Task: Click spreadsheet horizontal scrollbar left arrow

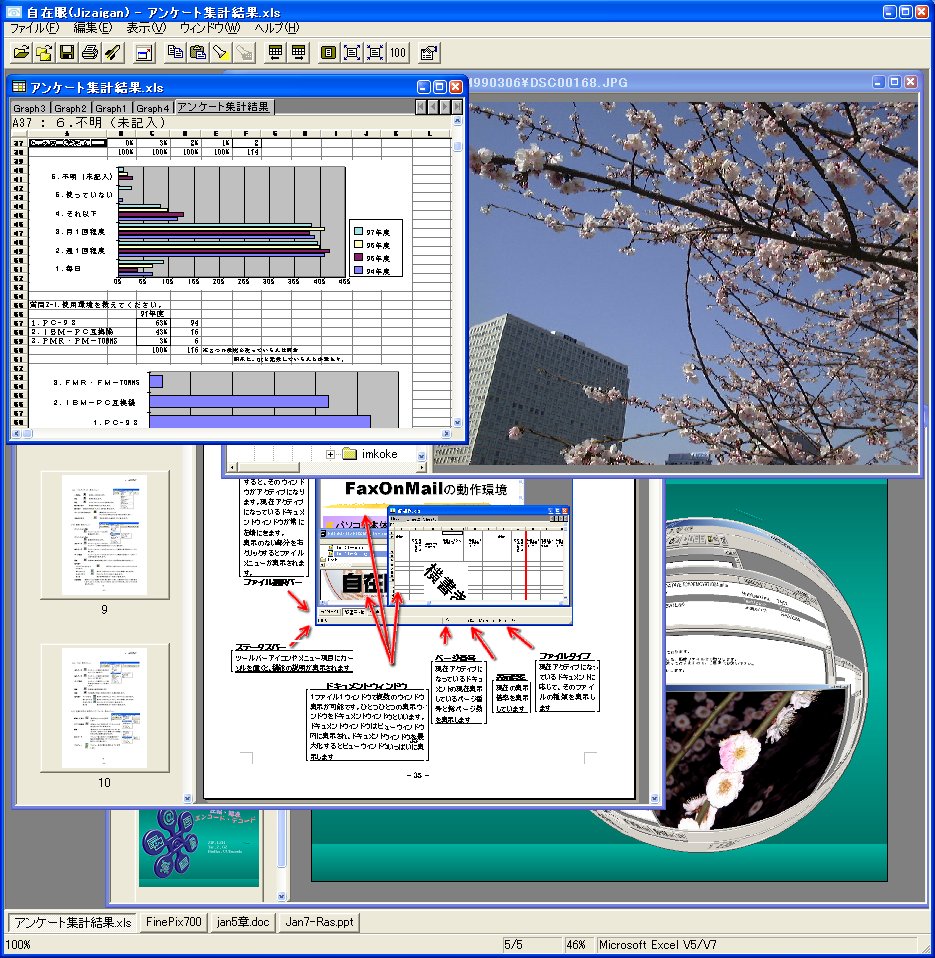Action: tap(16, 434)
